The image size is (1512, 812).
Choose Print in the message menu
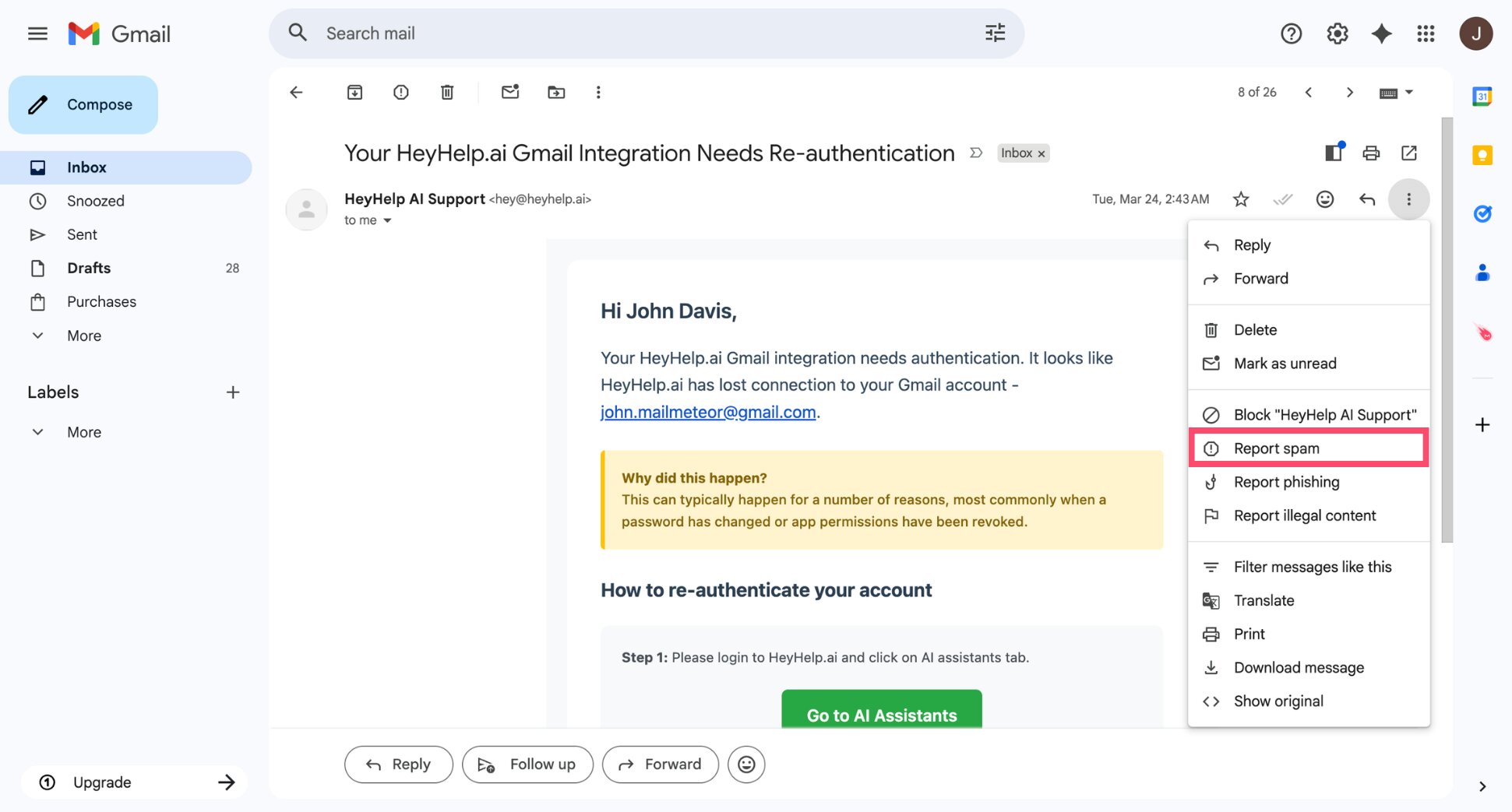click(1309, 634)
